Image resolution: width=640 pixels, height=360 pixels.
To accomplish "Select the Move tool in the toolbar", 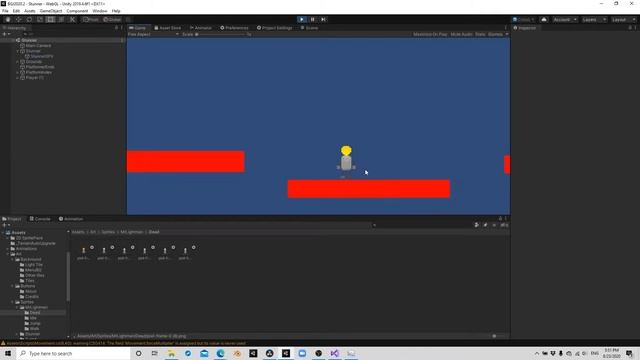I will coord(18,19).
